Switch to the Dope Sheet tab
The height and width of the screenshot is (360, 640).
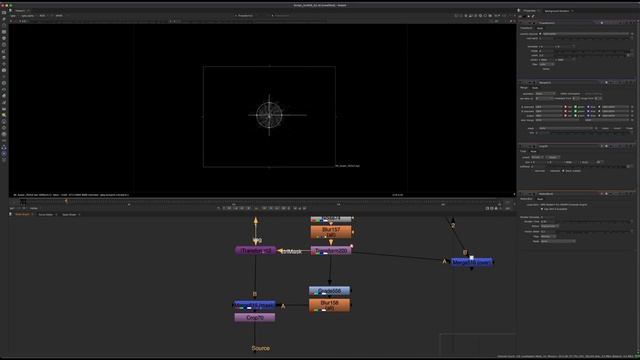point(69,214)
